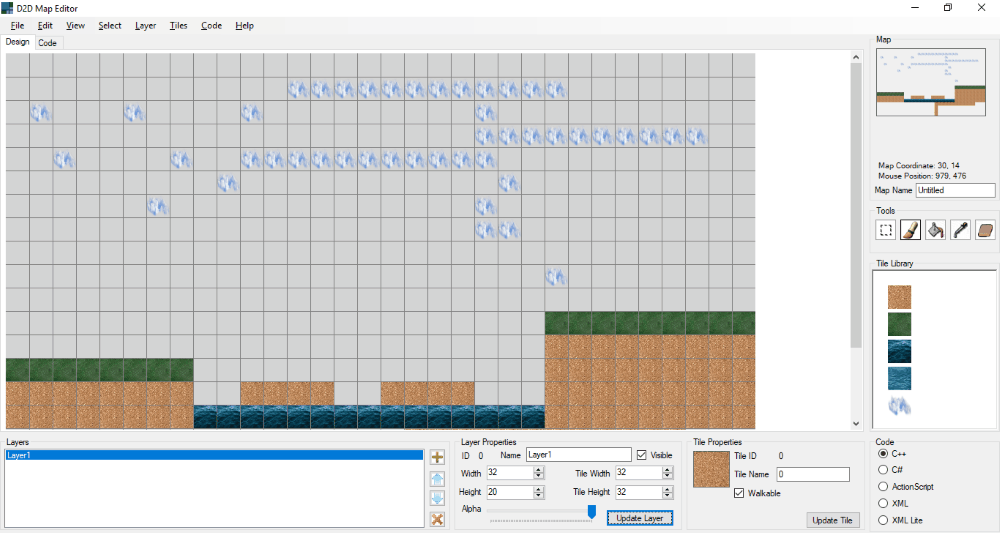The height and width of the screenshot is (533, 1000).
Task: Increase the layer Width value
Action: point(539,469)
